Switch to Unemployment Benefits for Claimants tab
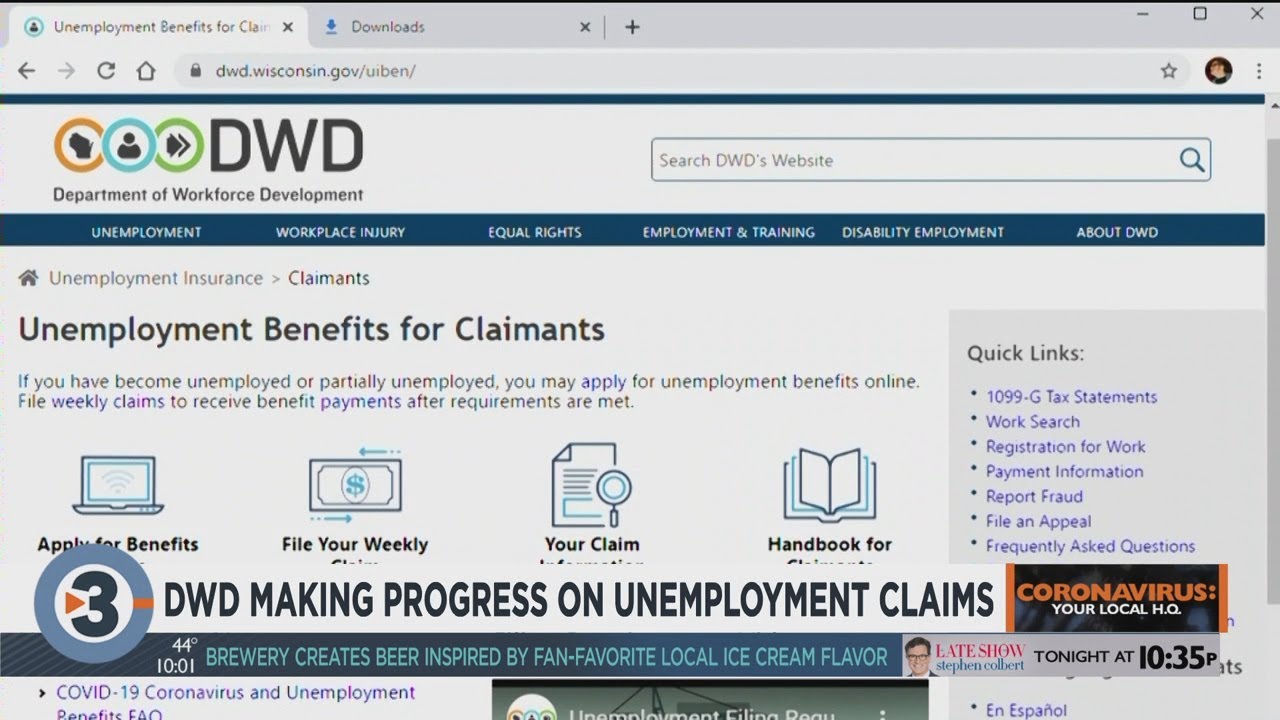1280x720 pixels. click(x=161, y=27)
